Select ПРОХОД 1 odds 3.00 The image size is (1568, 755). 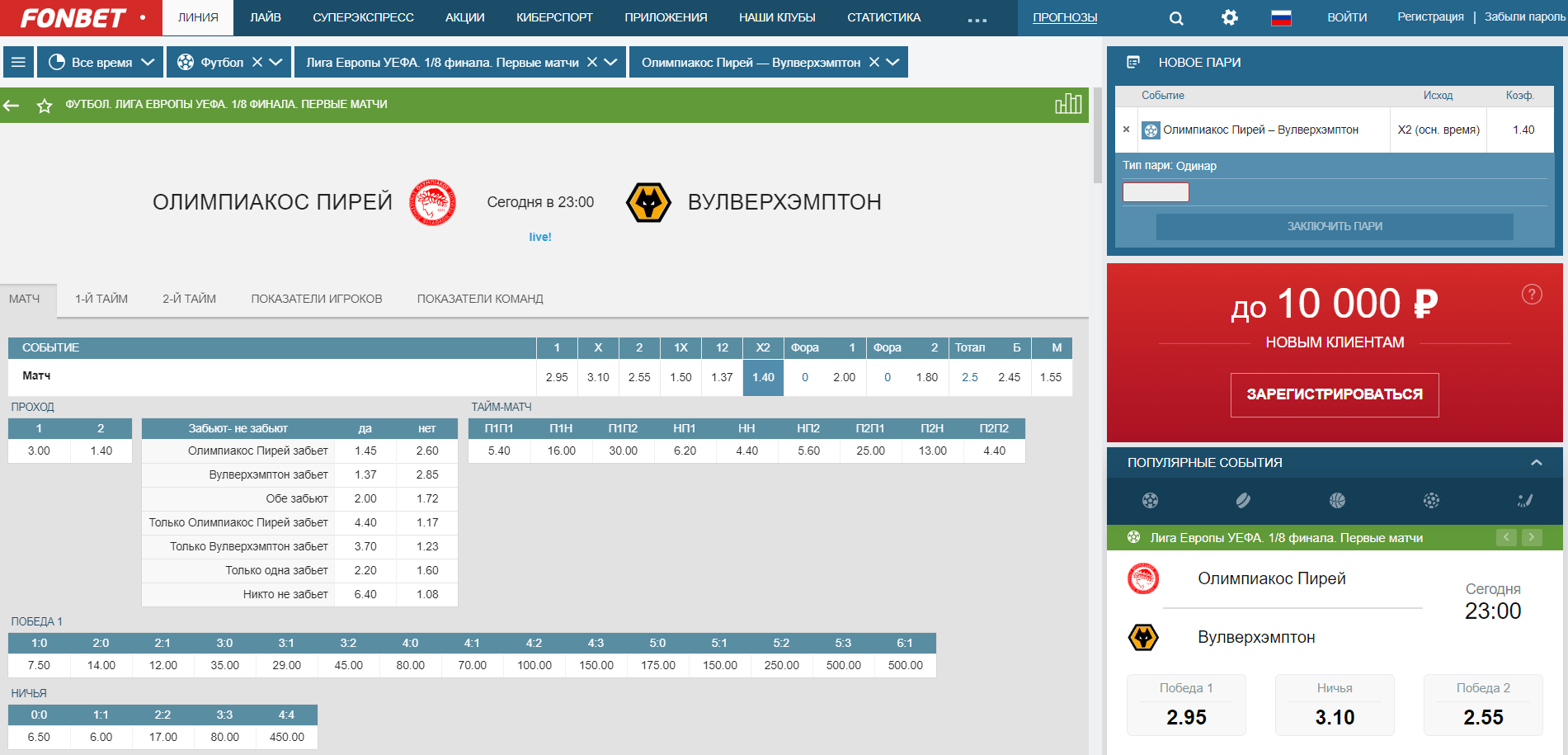[x=39, y=451]
